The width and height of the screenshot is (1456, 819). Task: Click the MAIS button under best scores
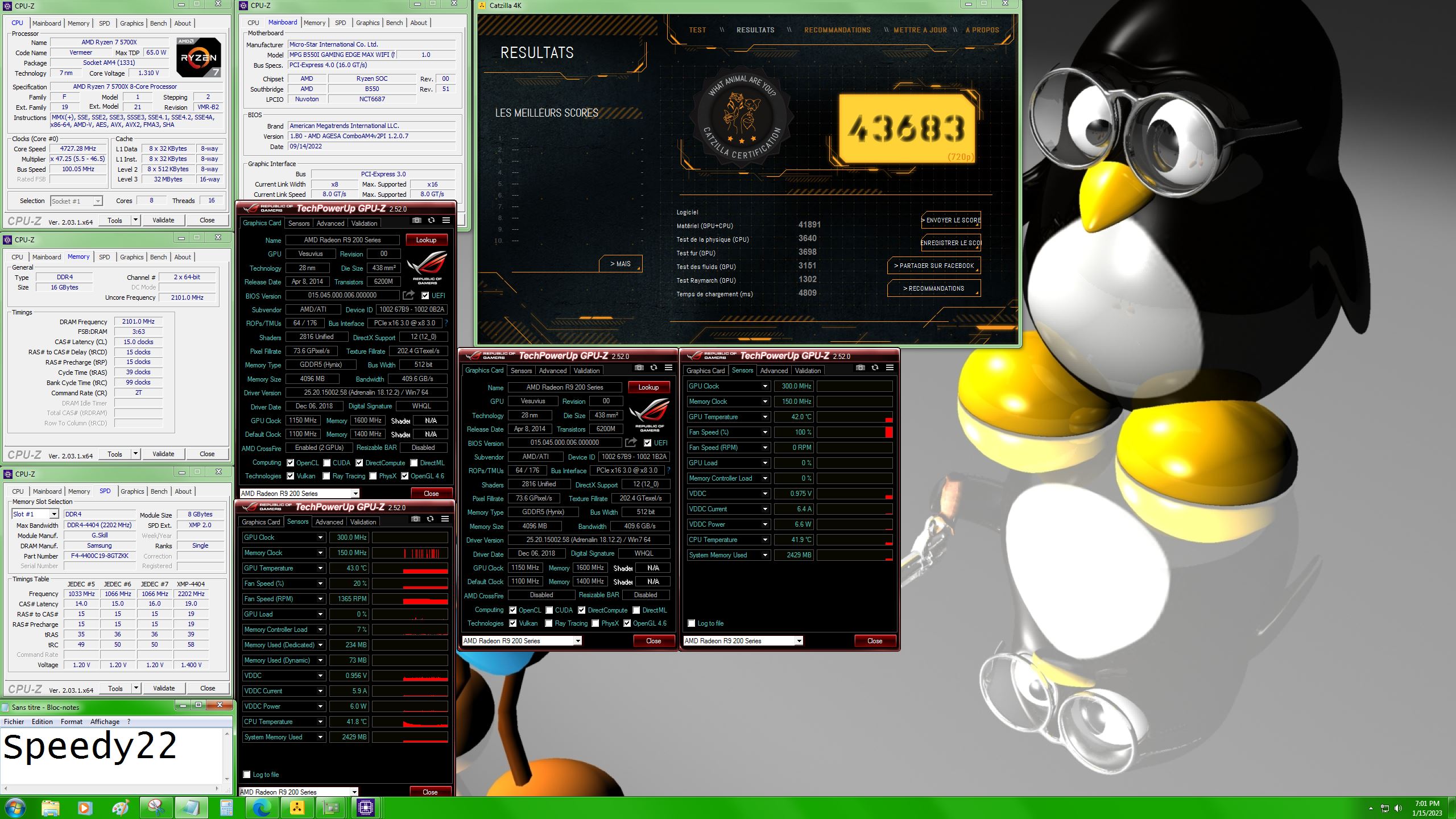(621, 264)
